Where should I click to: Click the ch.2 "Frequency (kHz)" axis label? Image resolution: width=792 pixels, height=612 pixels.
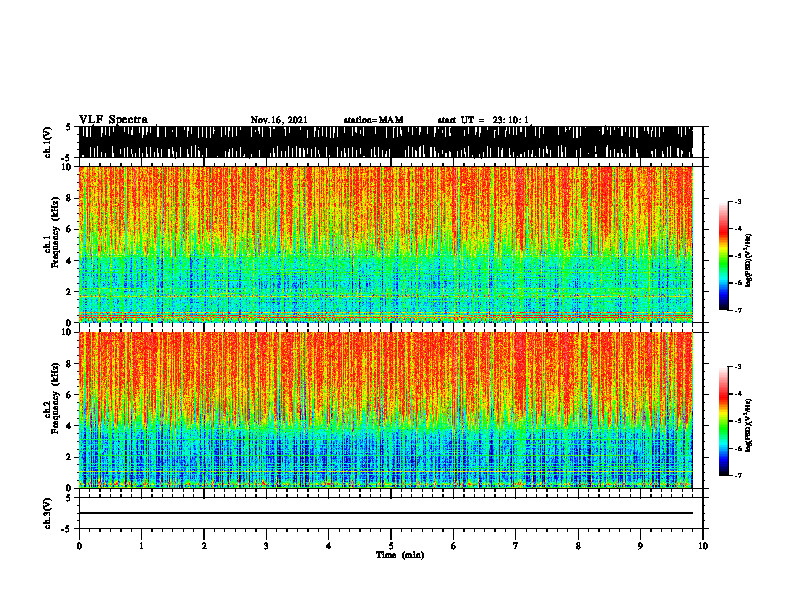(x=56, y=398)
